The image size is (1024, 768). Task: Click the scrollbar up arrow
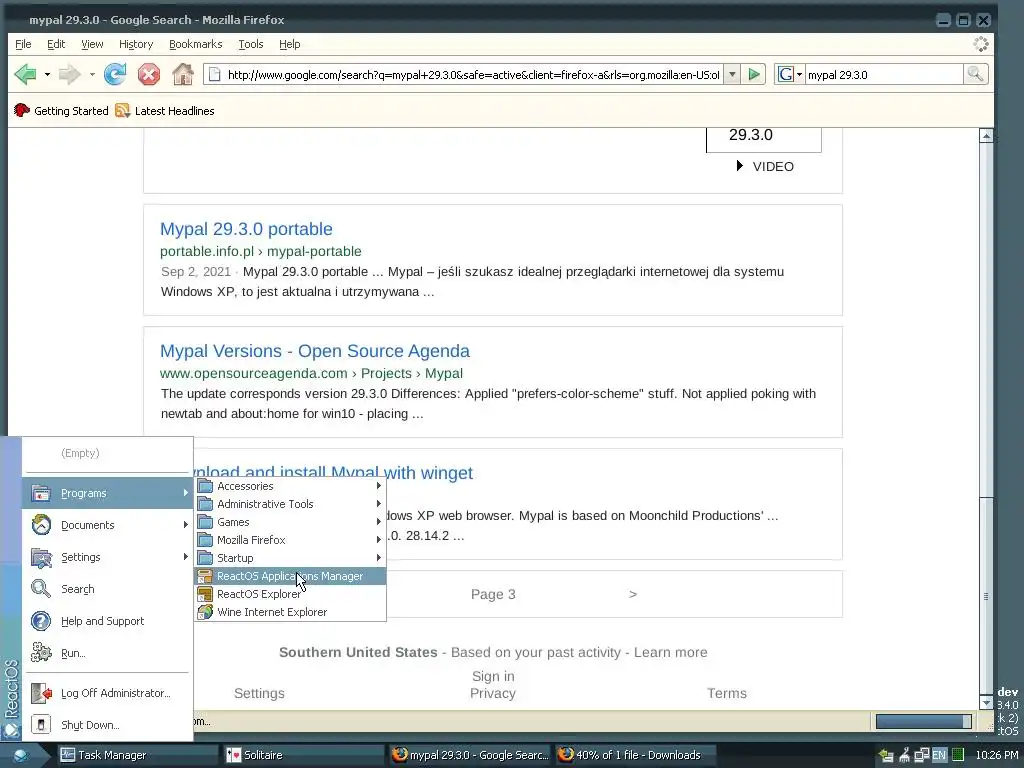point(986,136)
